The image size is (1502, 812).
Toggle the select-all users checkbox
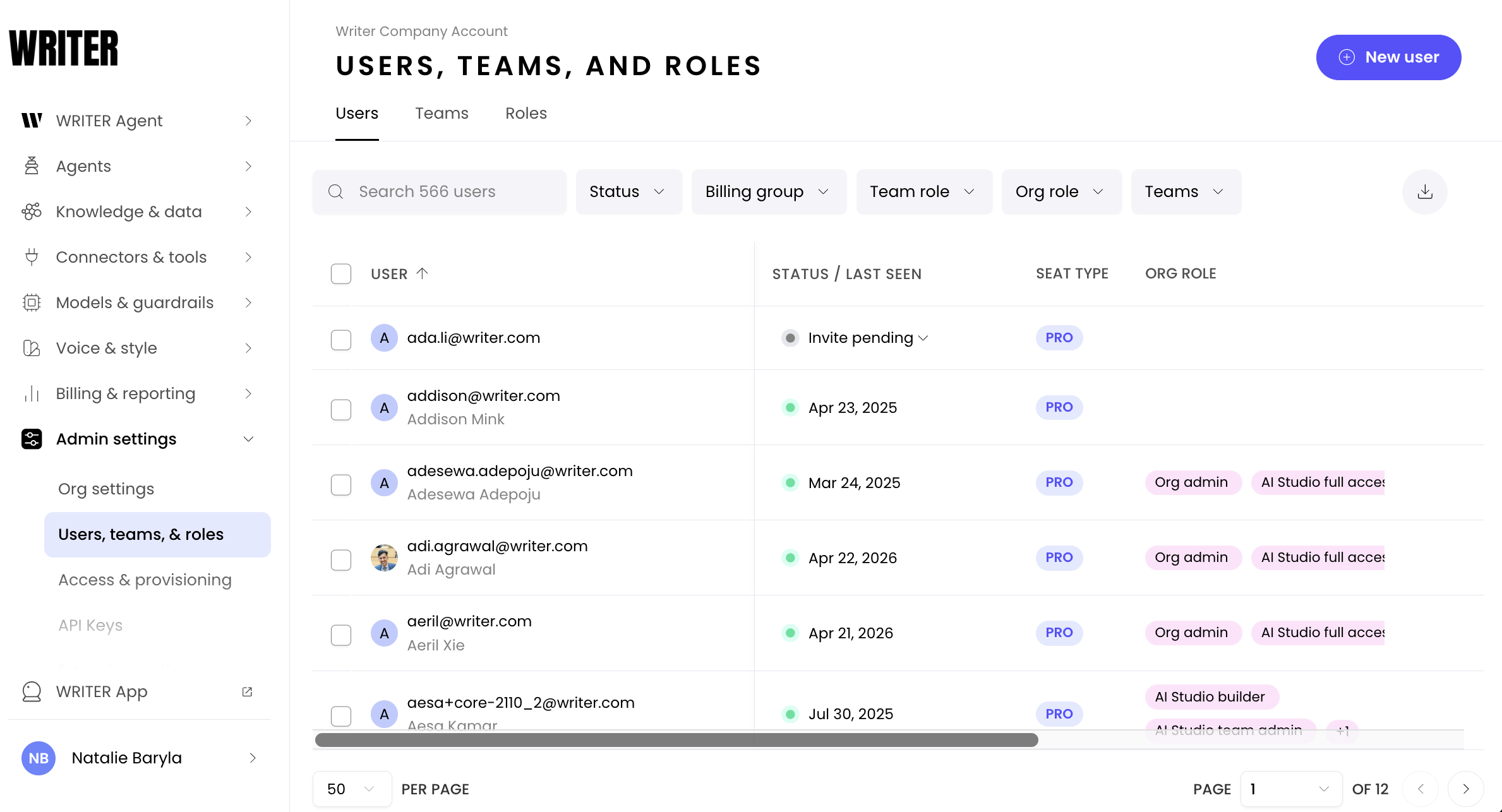[x=341, y=273]
